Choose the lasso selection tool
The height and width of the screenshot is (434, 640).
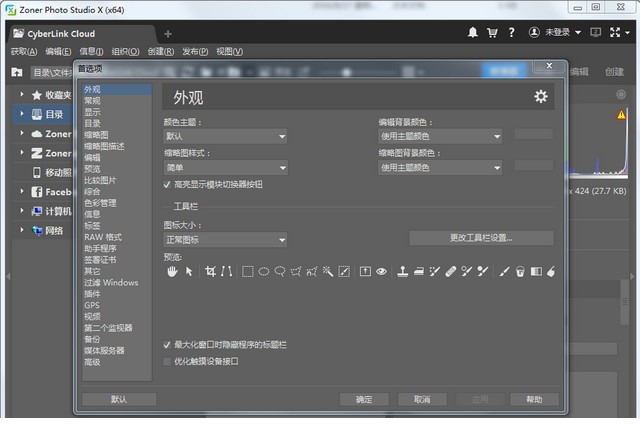click(280, 272)
